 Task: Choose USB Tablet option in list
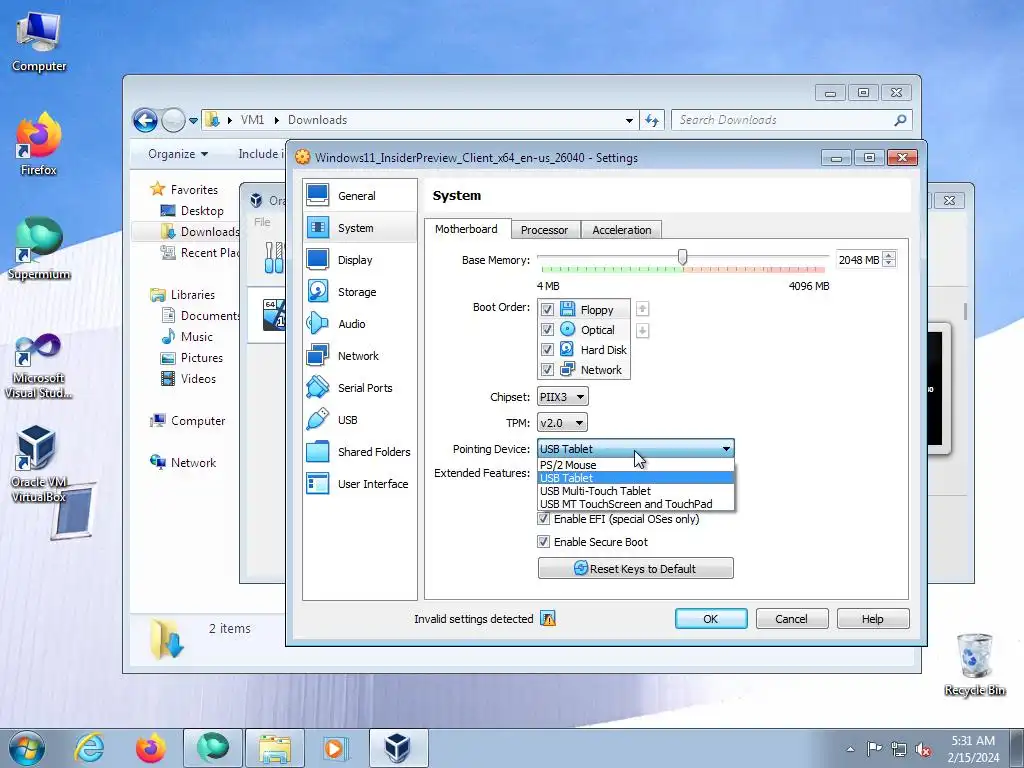635,478
